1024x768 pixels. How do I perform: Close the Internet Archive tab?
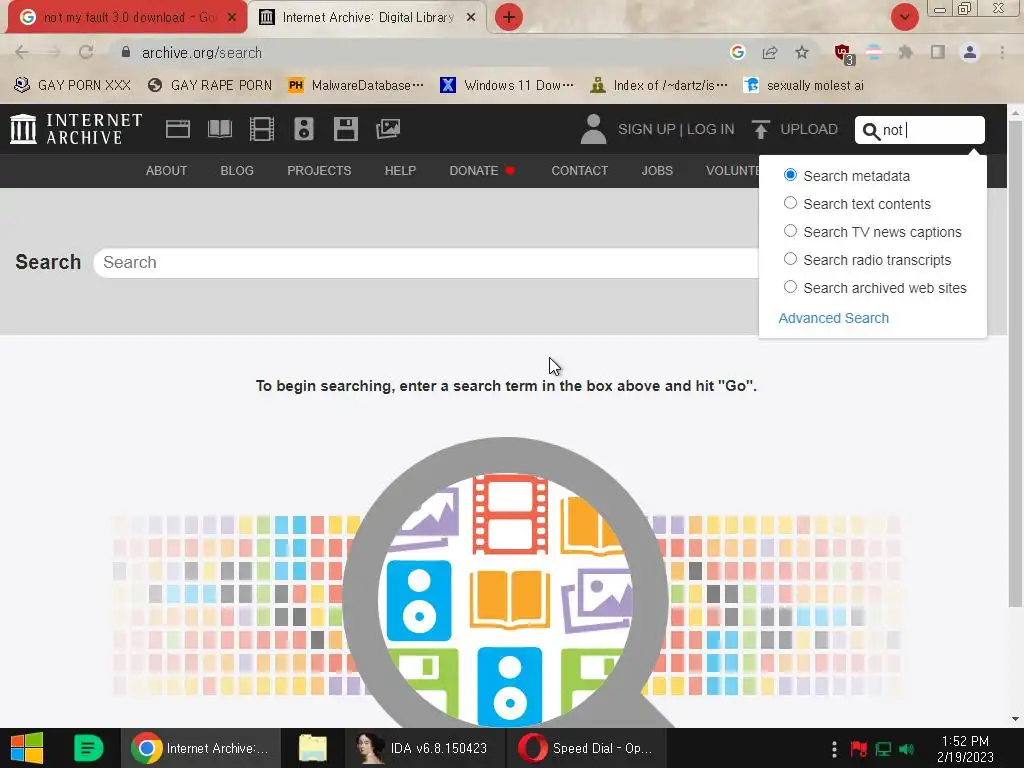(471, 18)
